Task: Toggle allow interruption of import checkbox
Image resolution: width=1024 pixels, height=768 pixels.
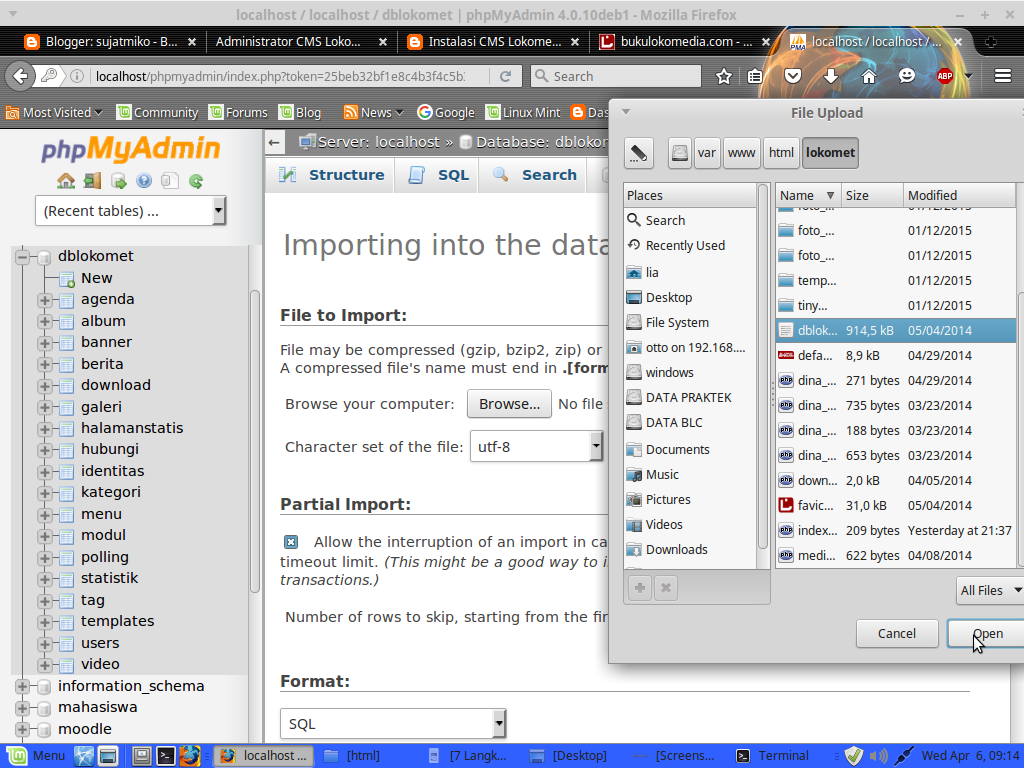Action: pos(291,542)
